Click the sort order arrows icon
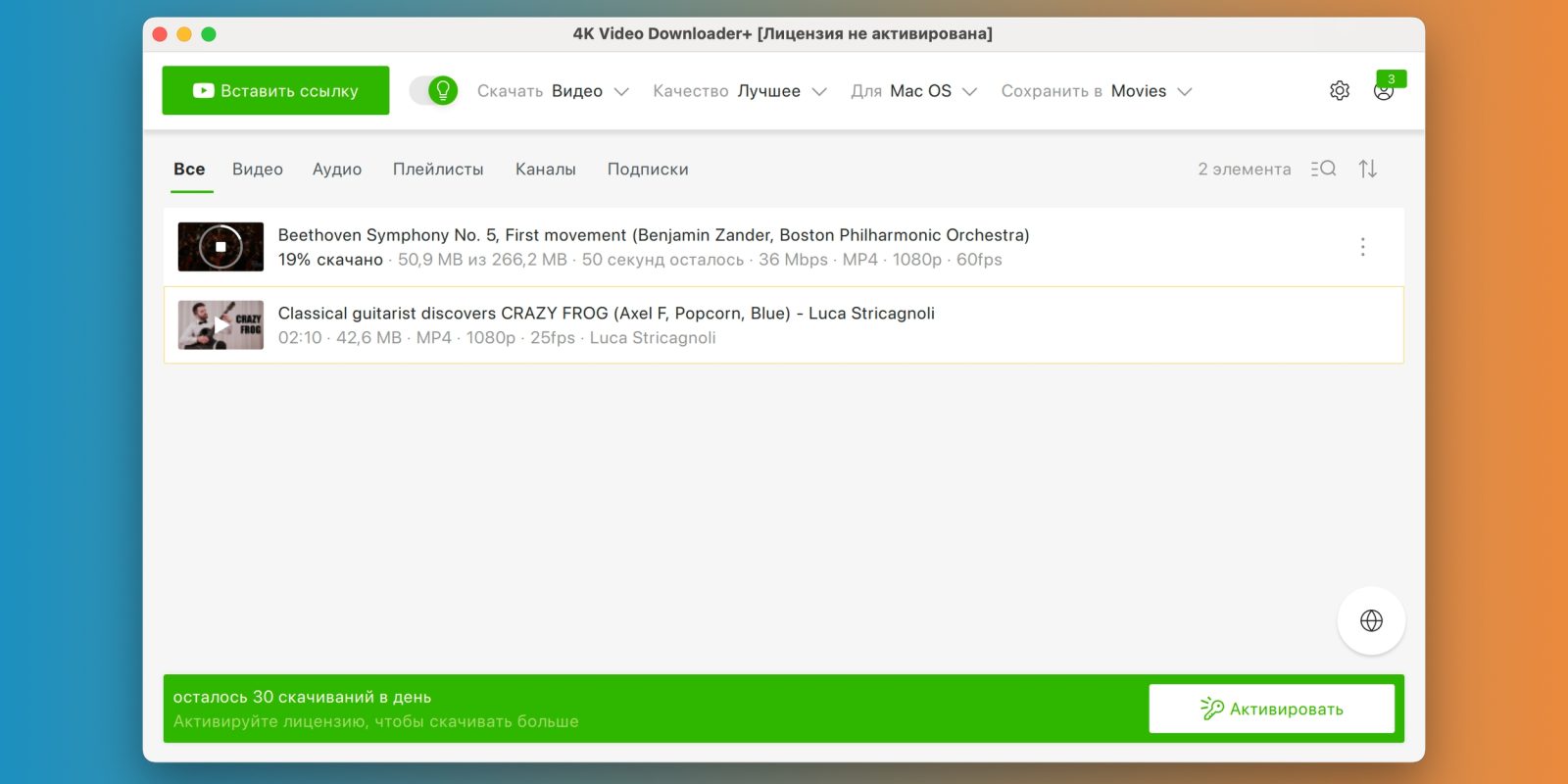Image resolution: width=1568 pixels, height=784 pixels. click(1368, 169)
